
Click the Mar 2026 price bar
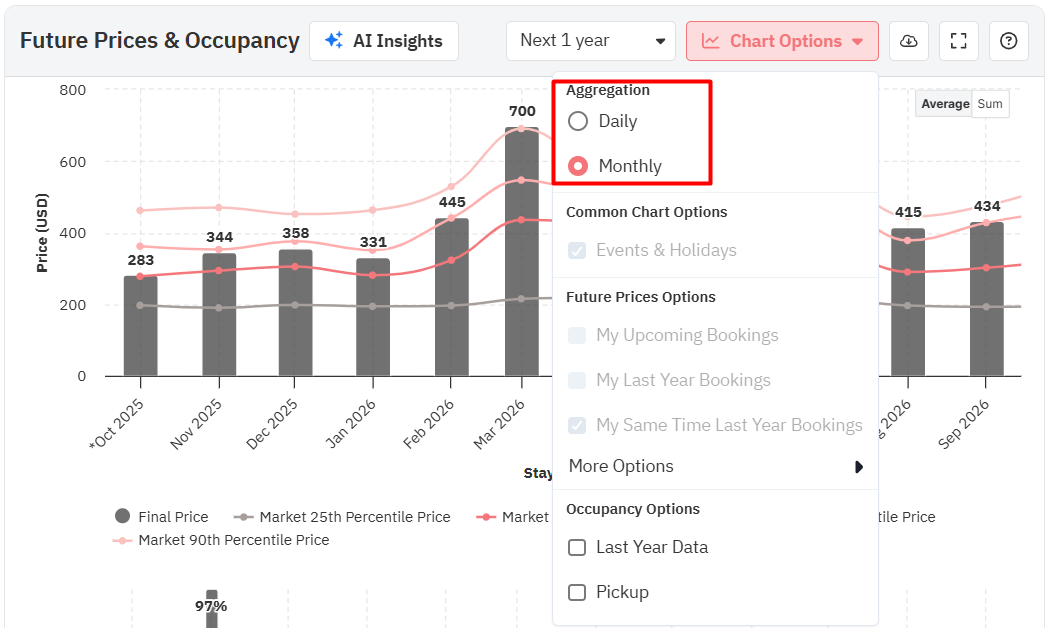click(x=521, y=250)
